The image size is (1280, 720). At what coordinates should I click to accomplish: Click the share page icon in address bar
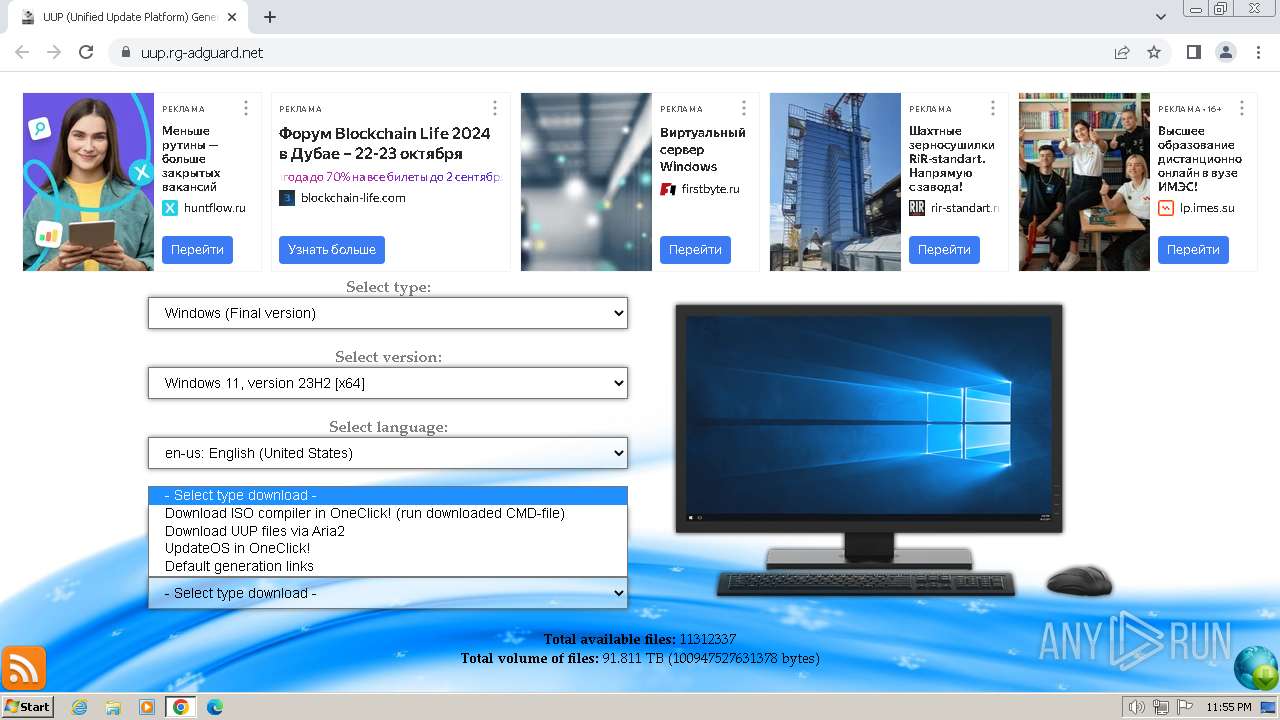pyautogui.click(x=1122, y=52)
